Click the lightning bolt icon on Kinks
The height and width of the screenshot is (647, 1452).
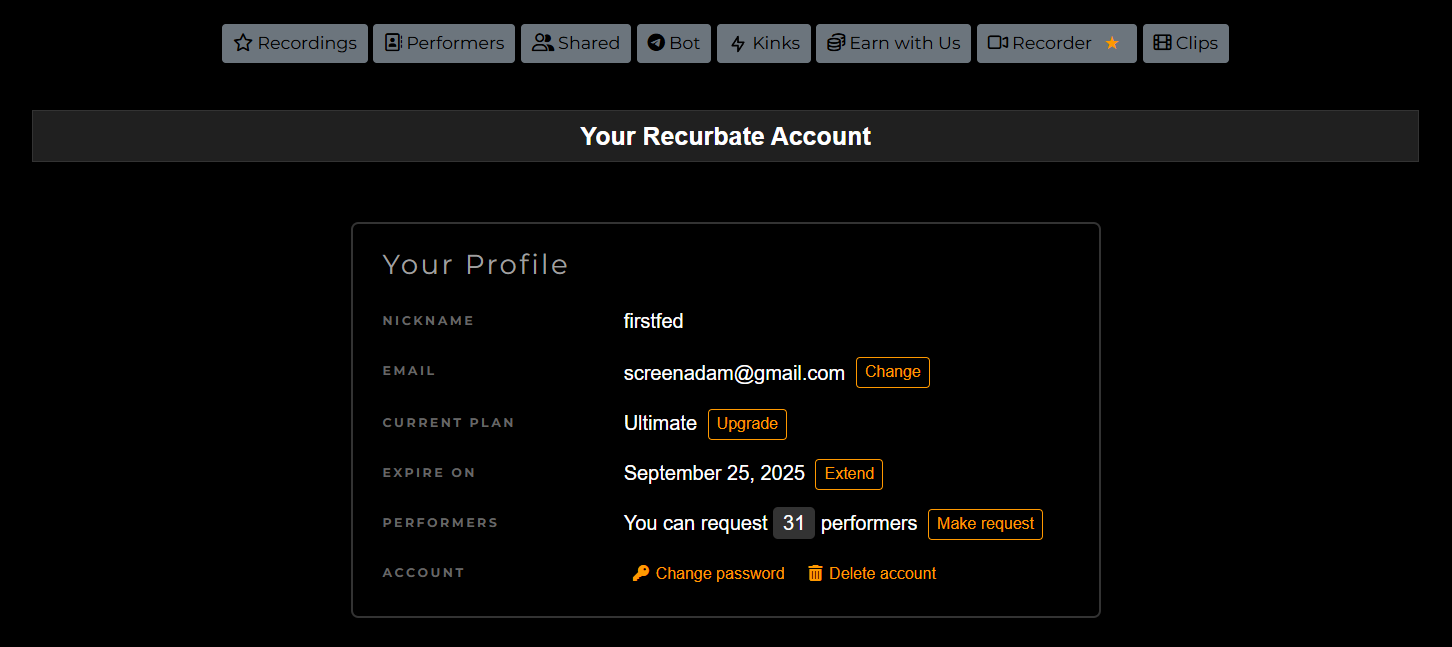point(738,44)
